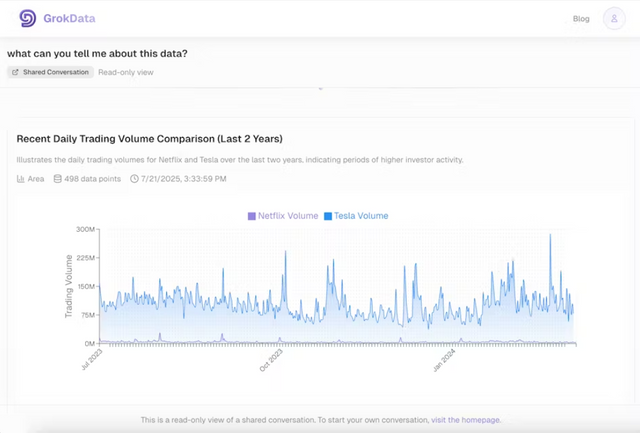The image size is (640, 433).
Task: Select the 'Read-only view' label
Action: click(x=126, y=72)
